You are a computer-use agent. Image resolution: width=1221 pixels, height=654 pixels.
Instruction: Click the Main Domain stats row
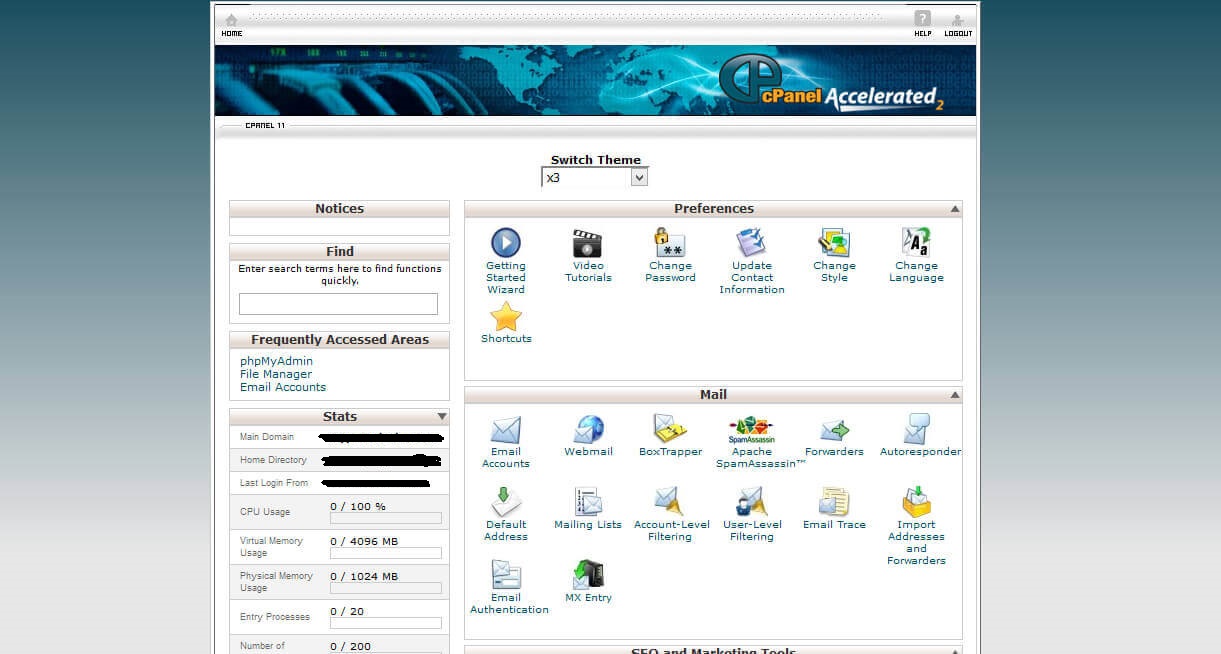[339, 437]
